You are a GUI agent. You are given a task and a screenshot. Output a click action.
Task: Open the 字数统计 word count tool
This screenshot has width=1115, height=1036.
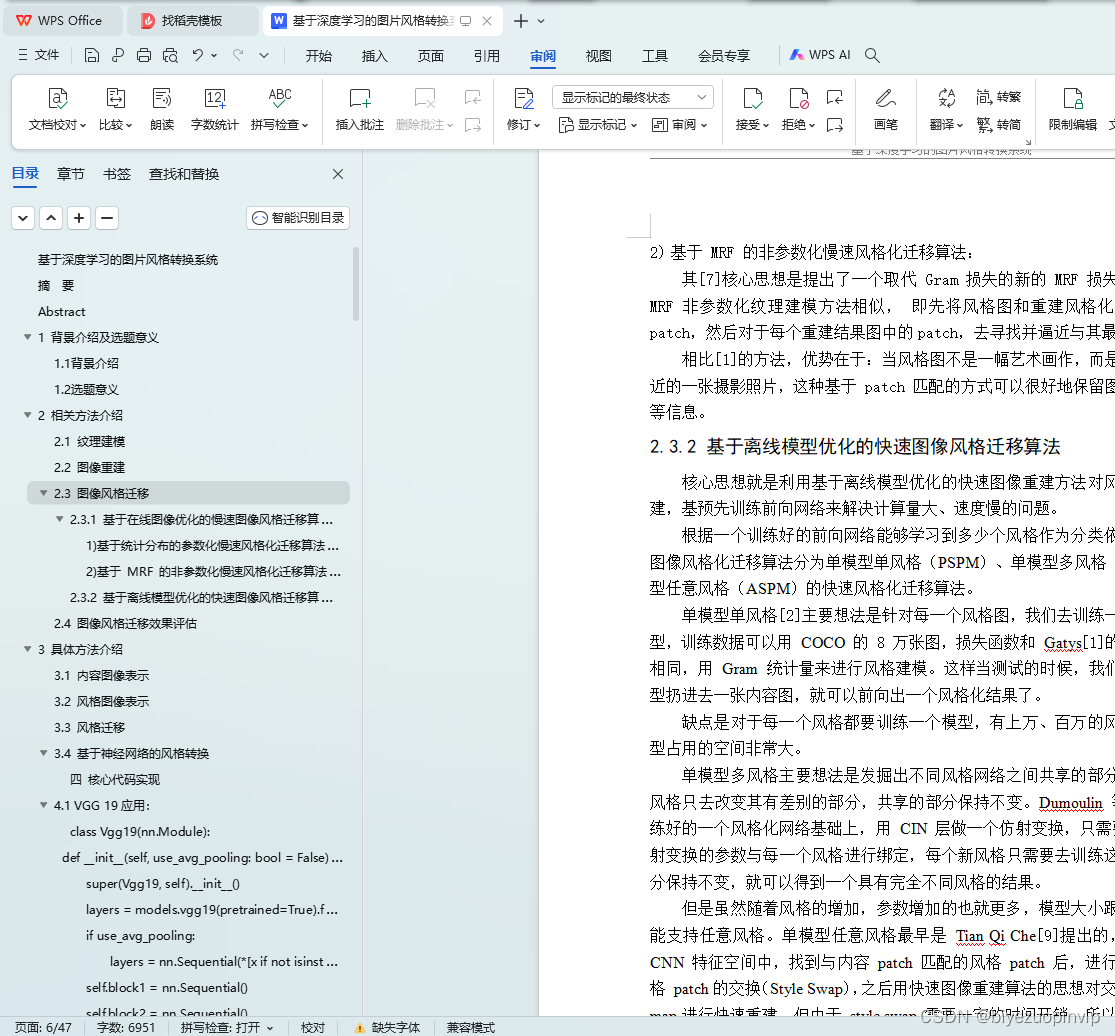[x=215, y=110]
